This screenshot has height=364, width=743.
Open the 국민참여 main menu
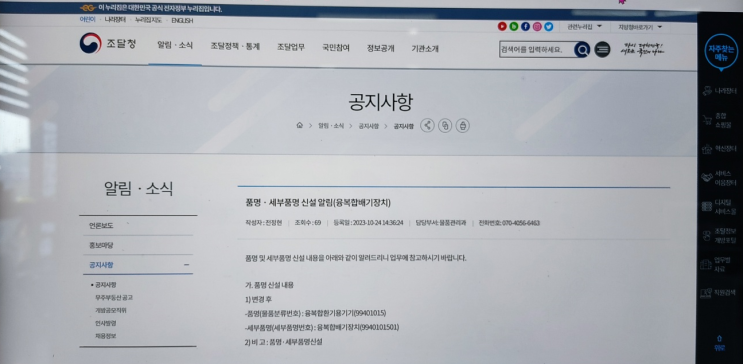(336, 47)
